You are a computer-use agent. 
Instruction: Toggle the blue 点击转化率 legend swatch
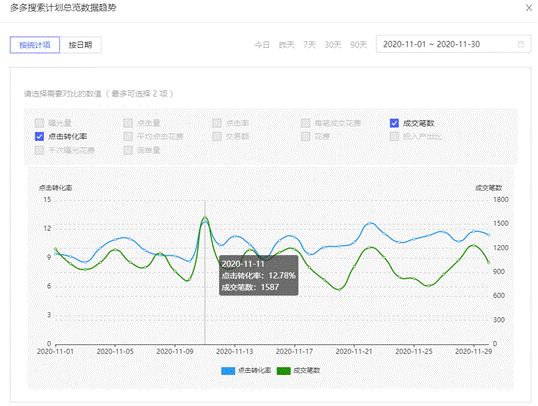pos(228,371)
